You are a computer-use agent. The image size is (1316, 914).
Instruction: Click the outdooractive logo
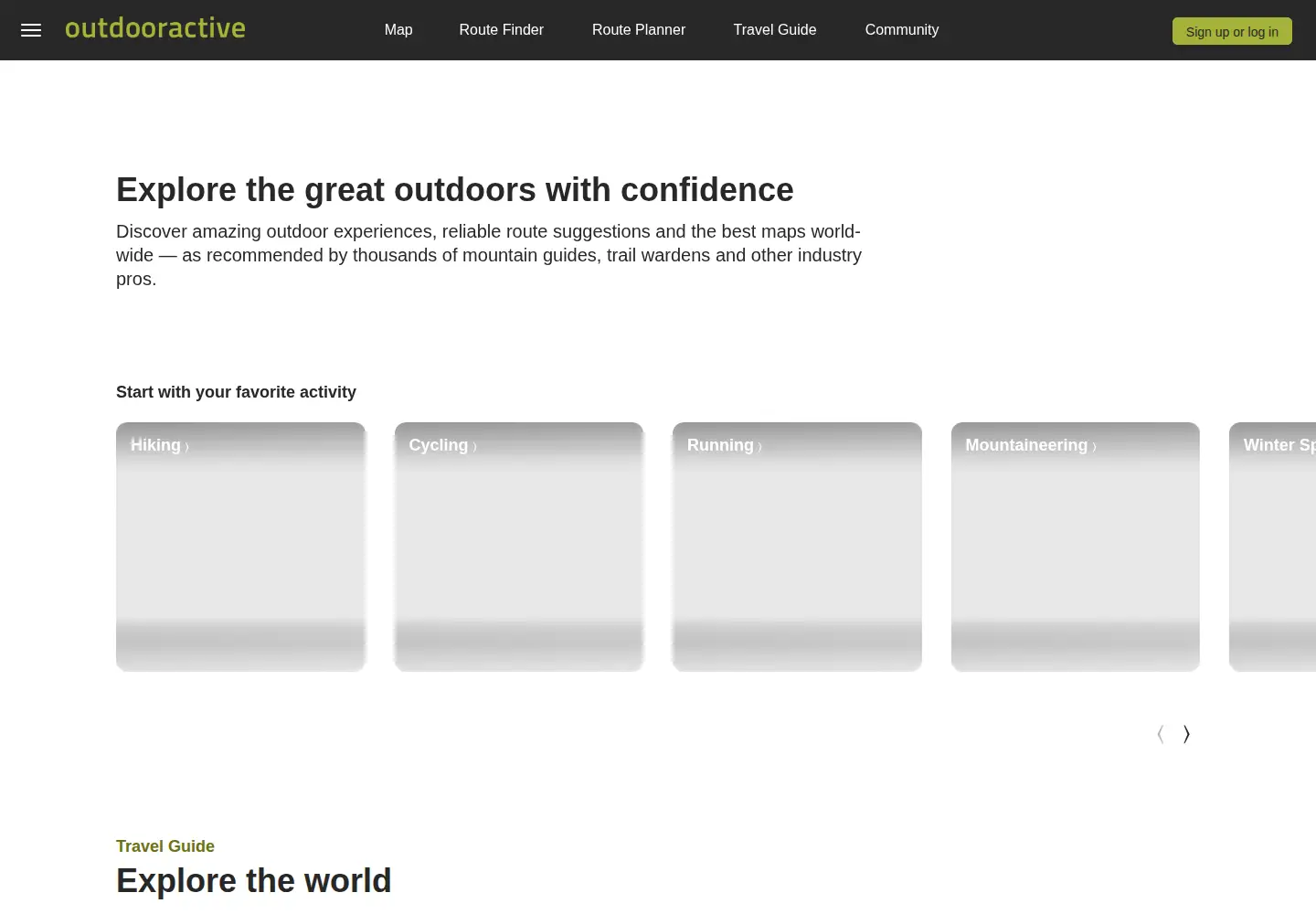(x=155, y=28)
